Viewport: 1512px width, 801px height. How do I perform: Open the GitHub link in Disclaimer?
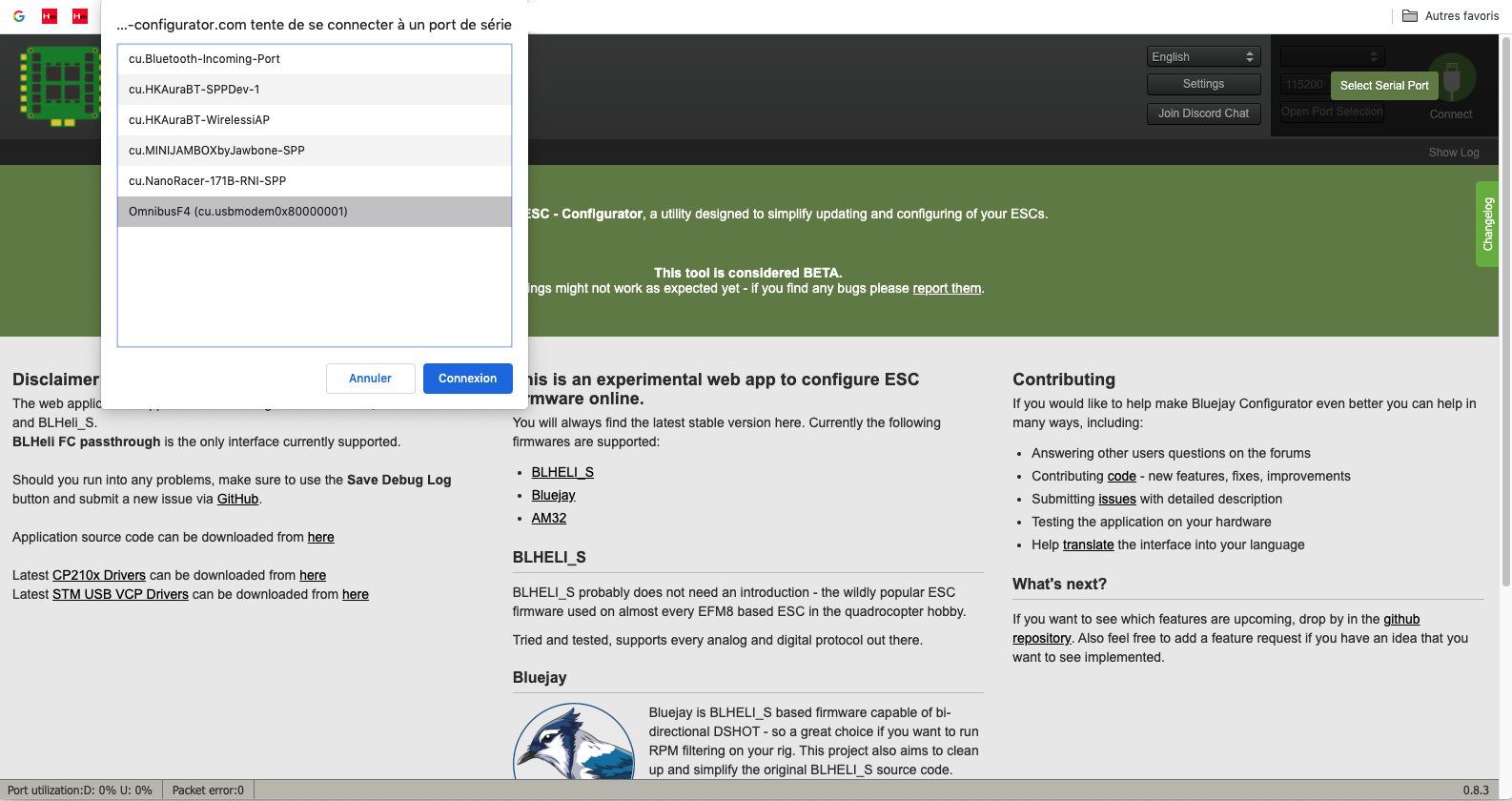[x=238, y=499]
